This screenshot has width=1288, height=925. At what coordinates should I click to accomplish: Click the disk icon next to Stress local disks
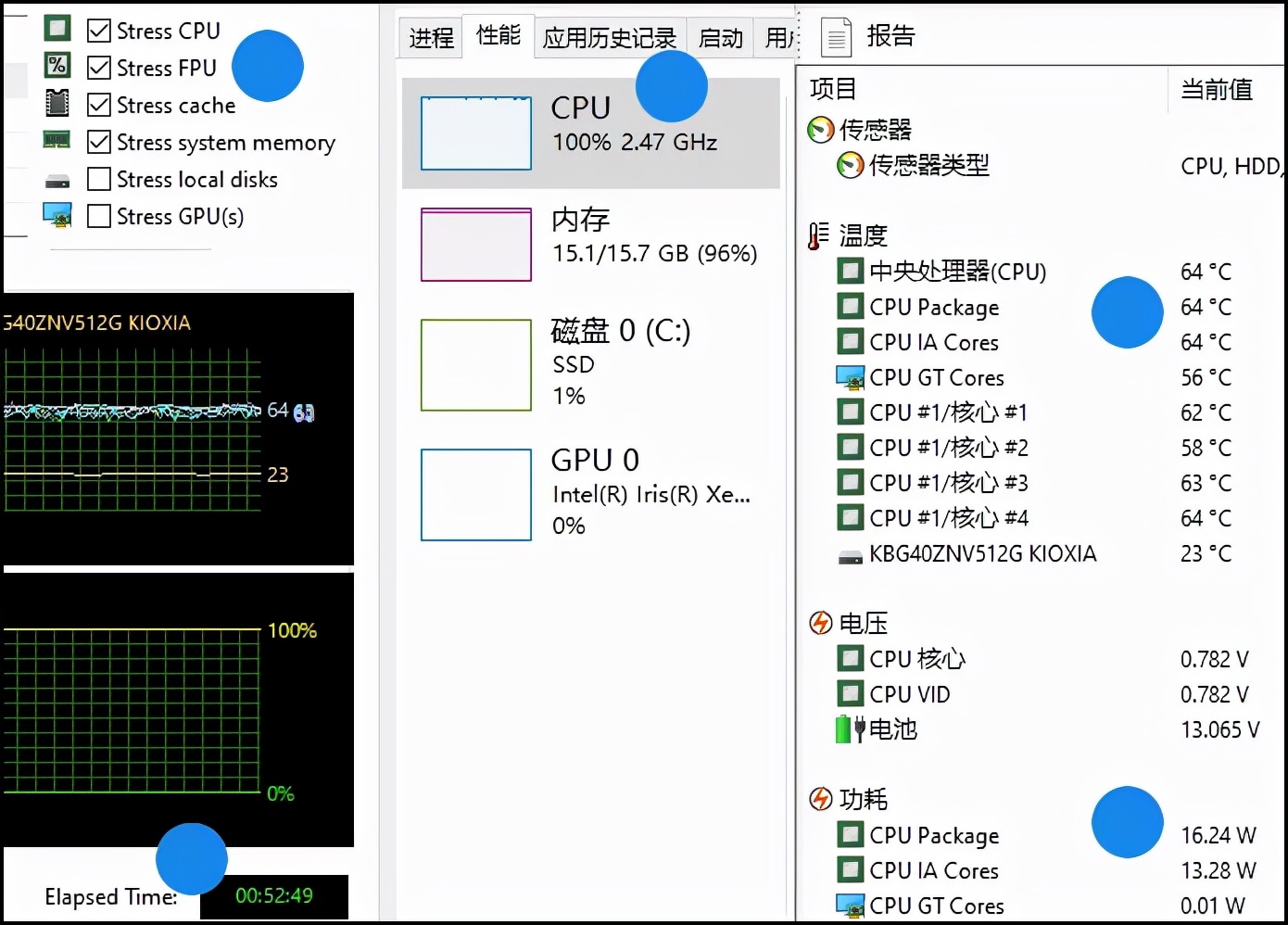57,178
